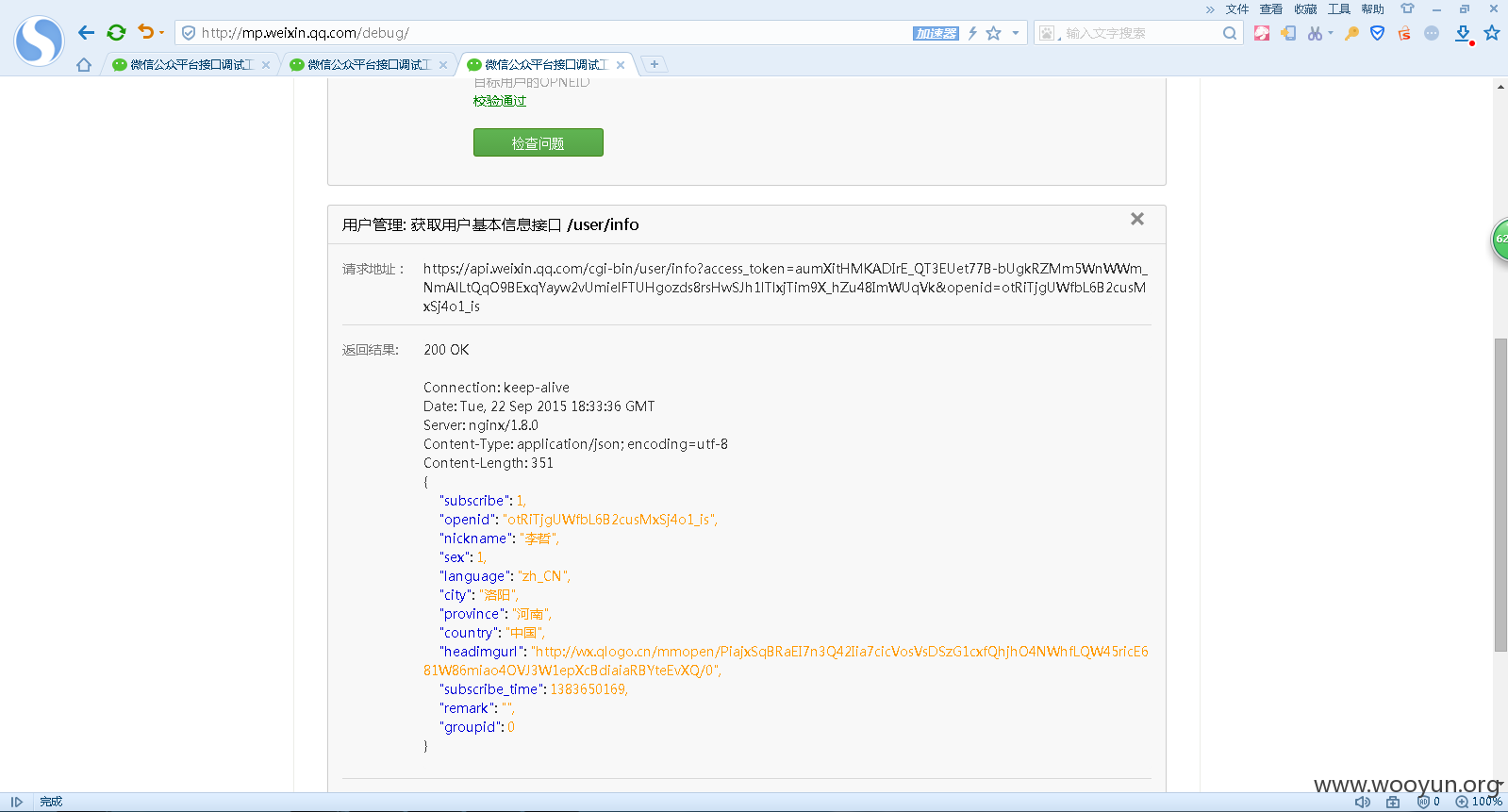Click the 200 OK status text
This screenshot has width=1508, height=812.
[x=446, y=350]
